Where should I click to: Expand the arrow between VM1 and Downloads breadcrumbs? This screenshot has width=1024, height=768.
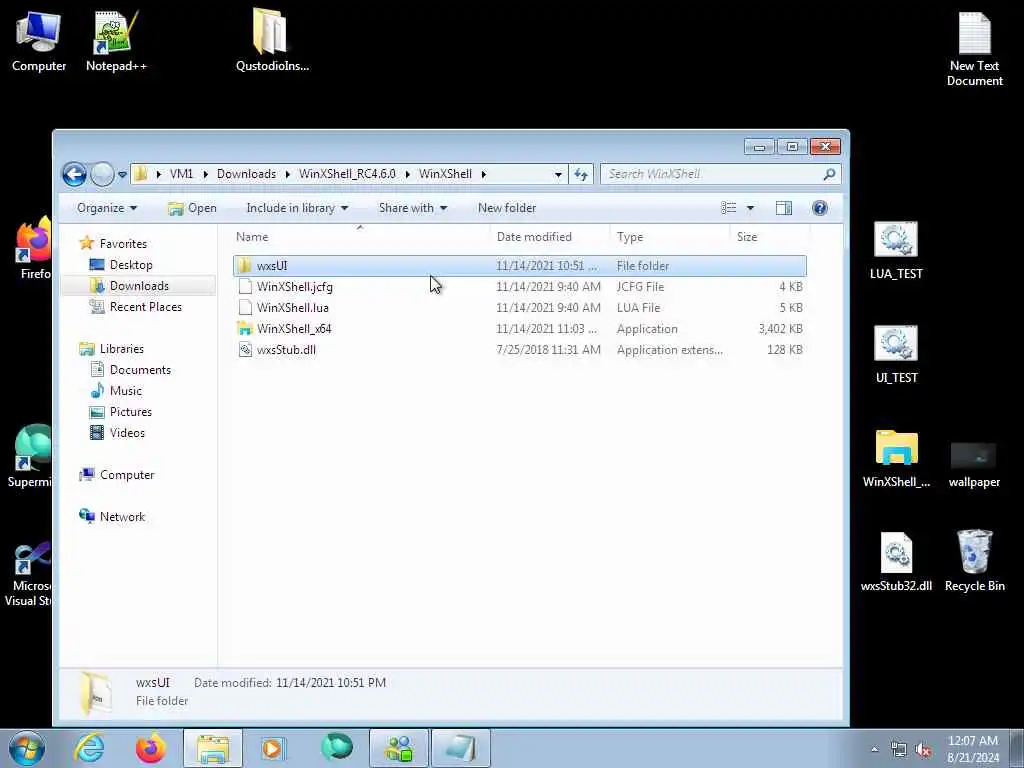[205, 174]
